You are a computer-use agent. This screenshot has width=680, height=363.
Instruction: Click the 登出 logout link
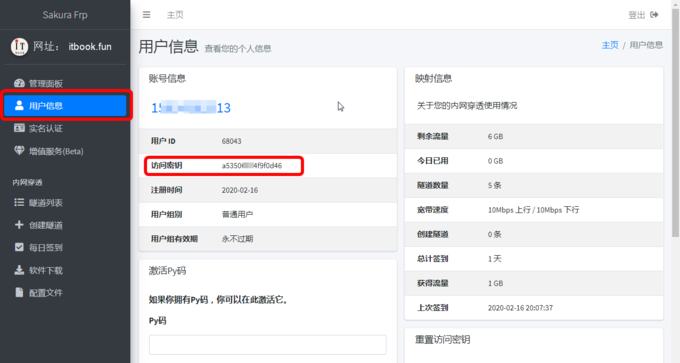tap(637, 15)
